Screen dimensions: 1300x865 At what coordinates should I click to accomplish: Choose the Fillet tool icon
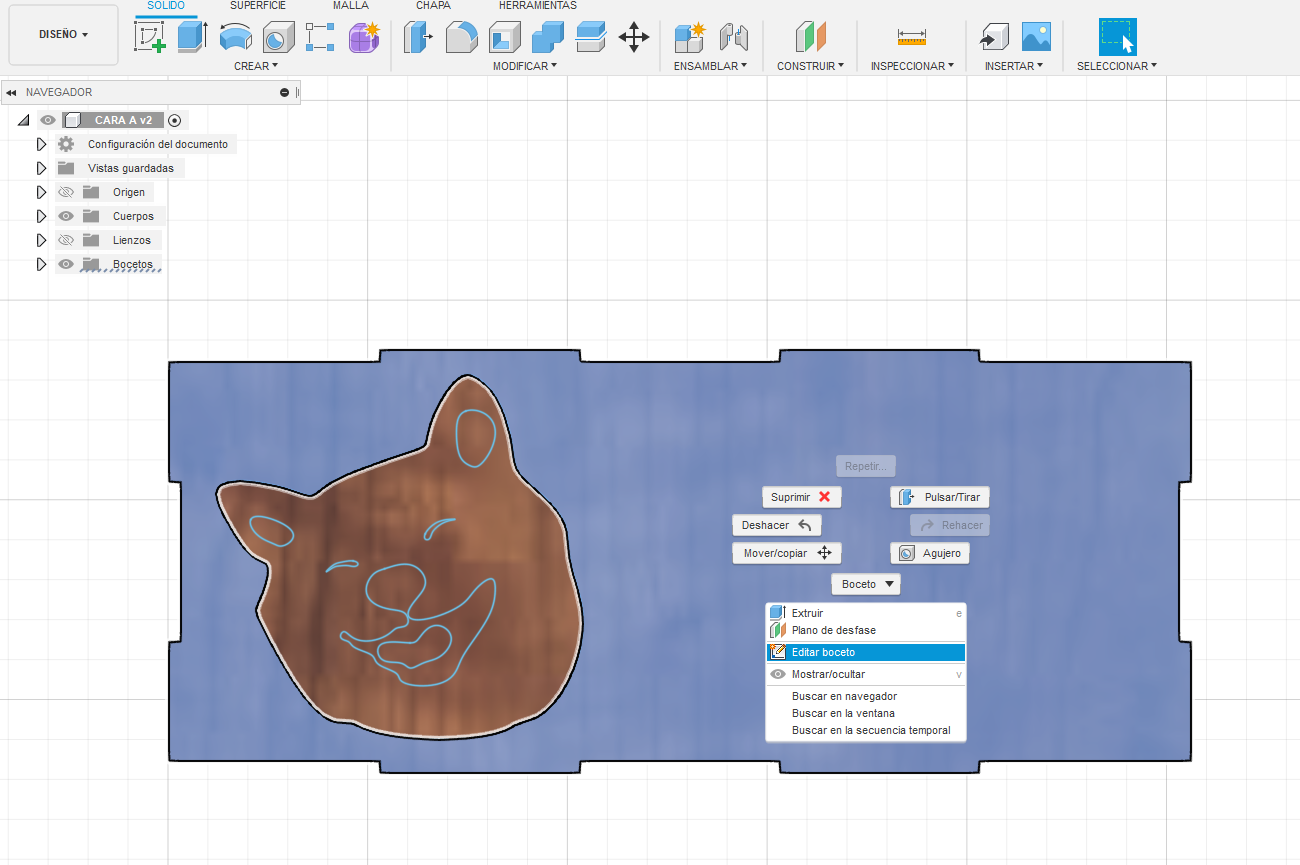(x=461, y=37)
